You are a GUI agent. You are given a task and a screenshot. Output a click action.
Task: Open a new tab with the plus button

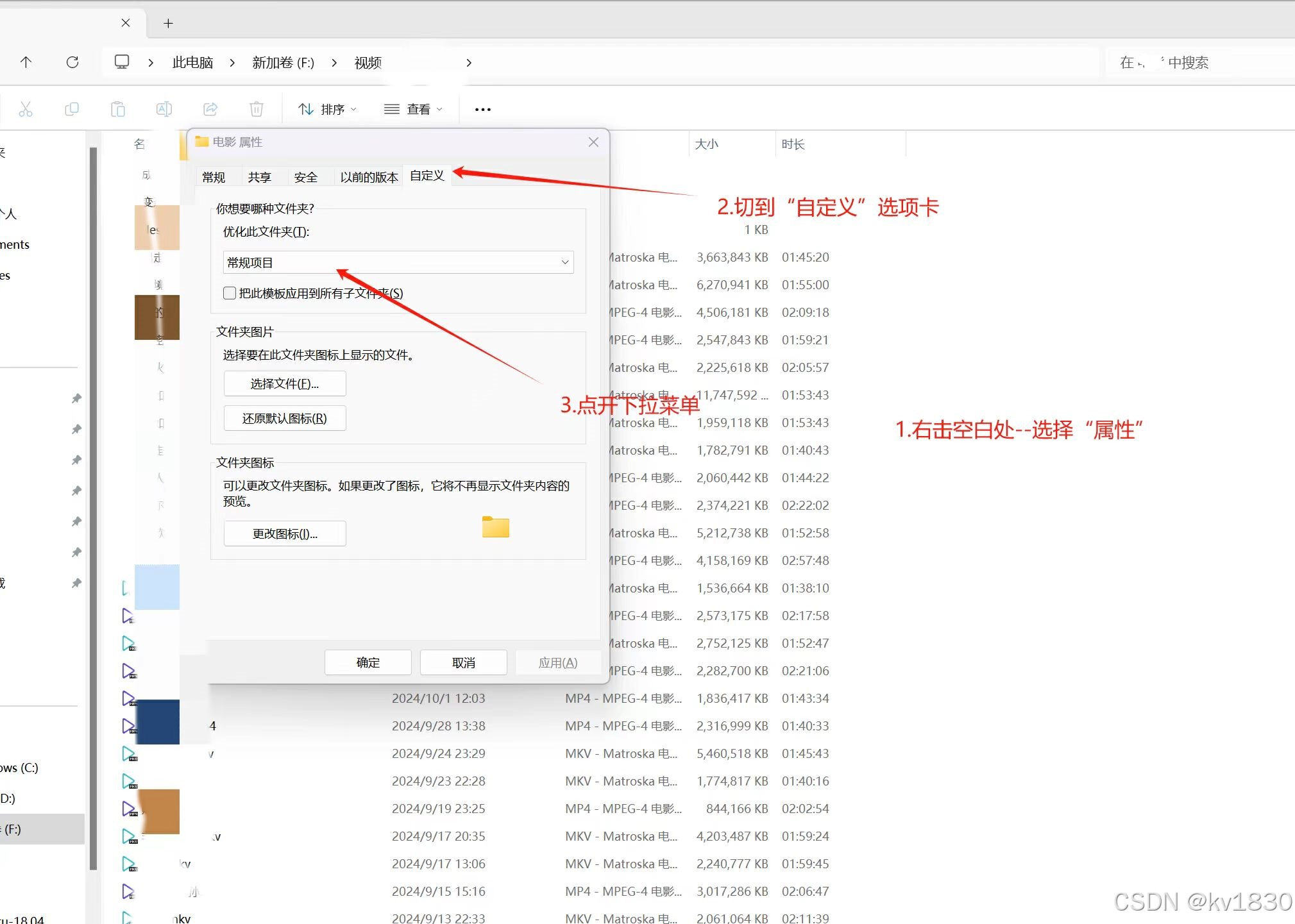pos(168,24)
